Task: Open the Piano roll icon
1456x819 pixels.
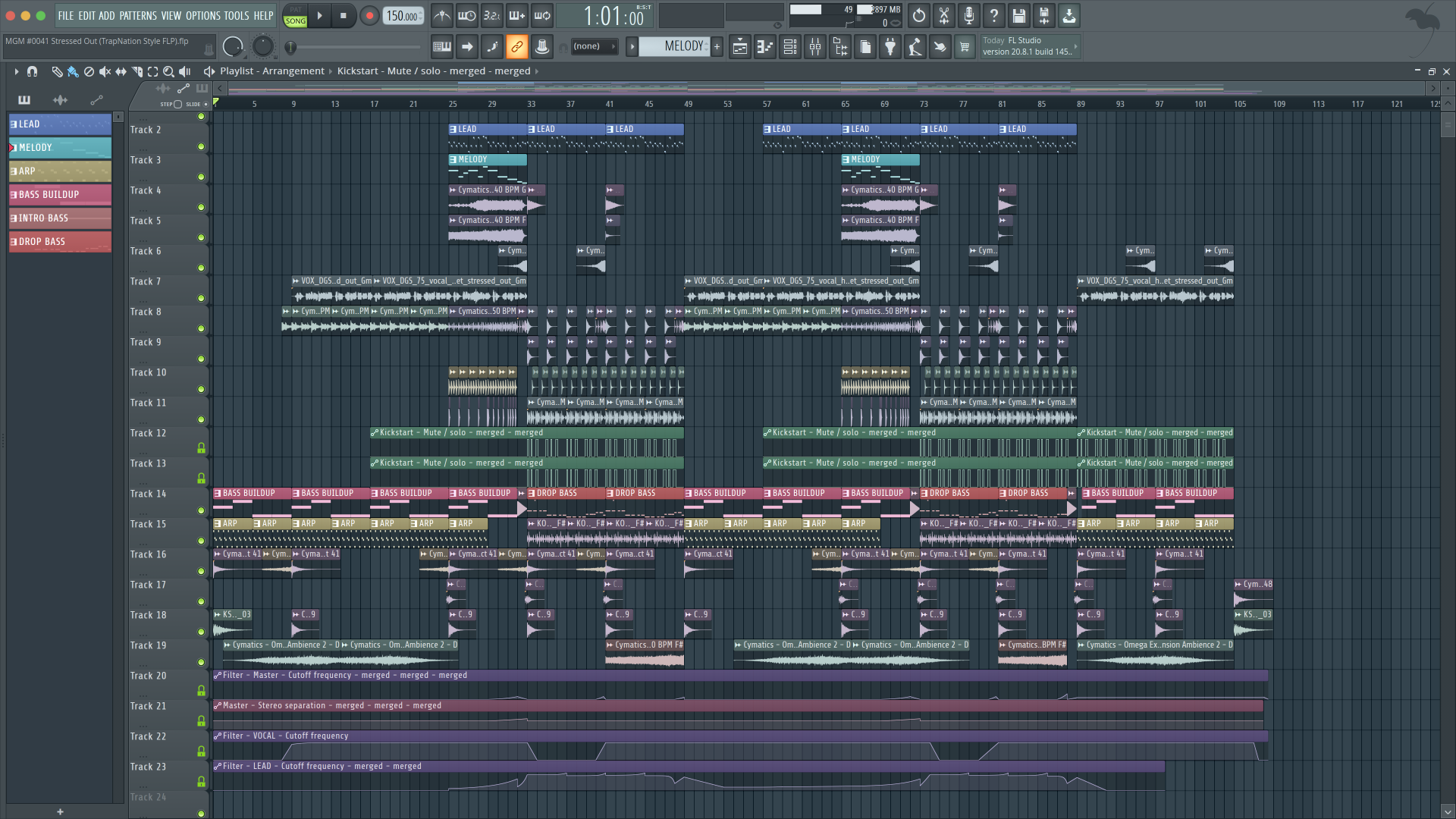Action: (x=765, y=47)
